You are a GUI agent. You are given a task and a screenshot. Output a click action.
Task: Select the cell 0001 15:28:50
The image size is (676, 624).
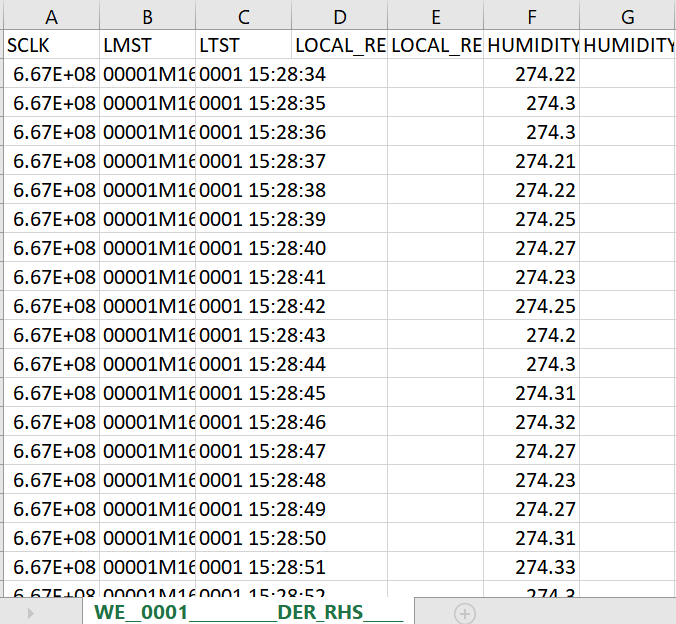pyautogui.click(x=244, y=538)
